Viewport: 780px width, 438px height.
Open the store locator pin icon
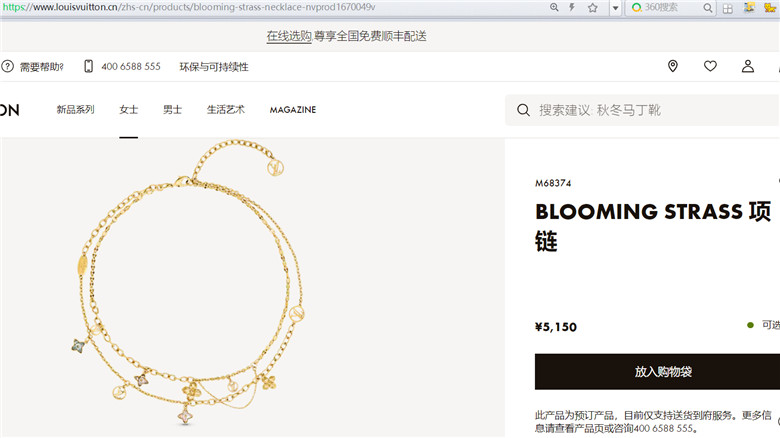coord(673,66)
